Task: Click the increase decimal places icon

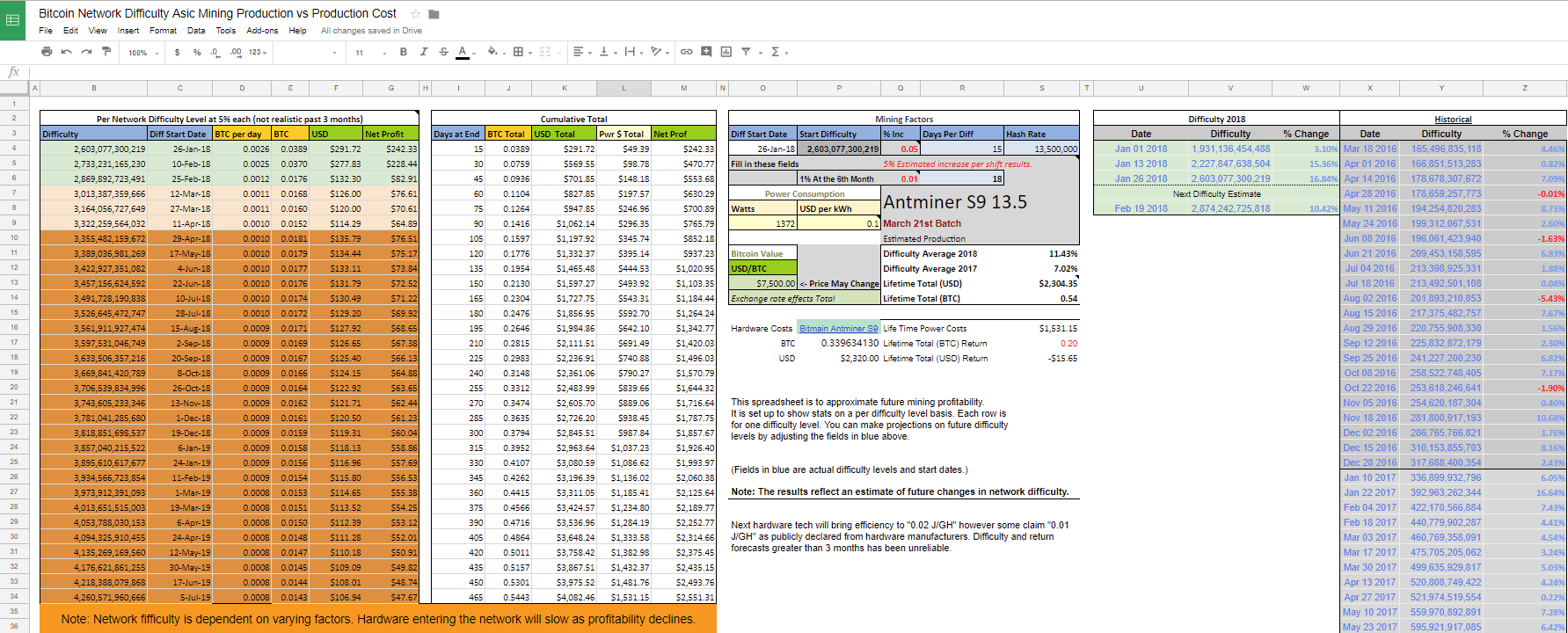Action: tap(236, 53)
